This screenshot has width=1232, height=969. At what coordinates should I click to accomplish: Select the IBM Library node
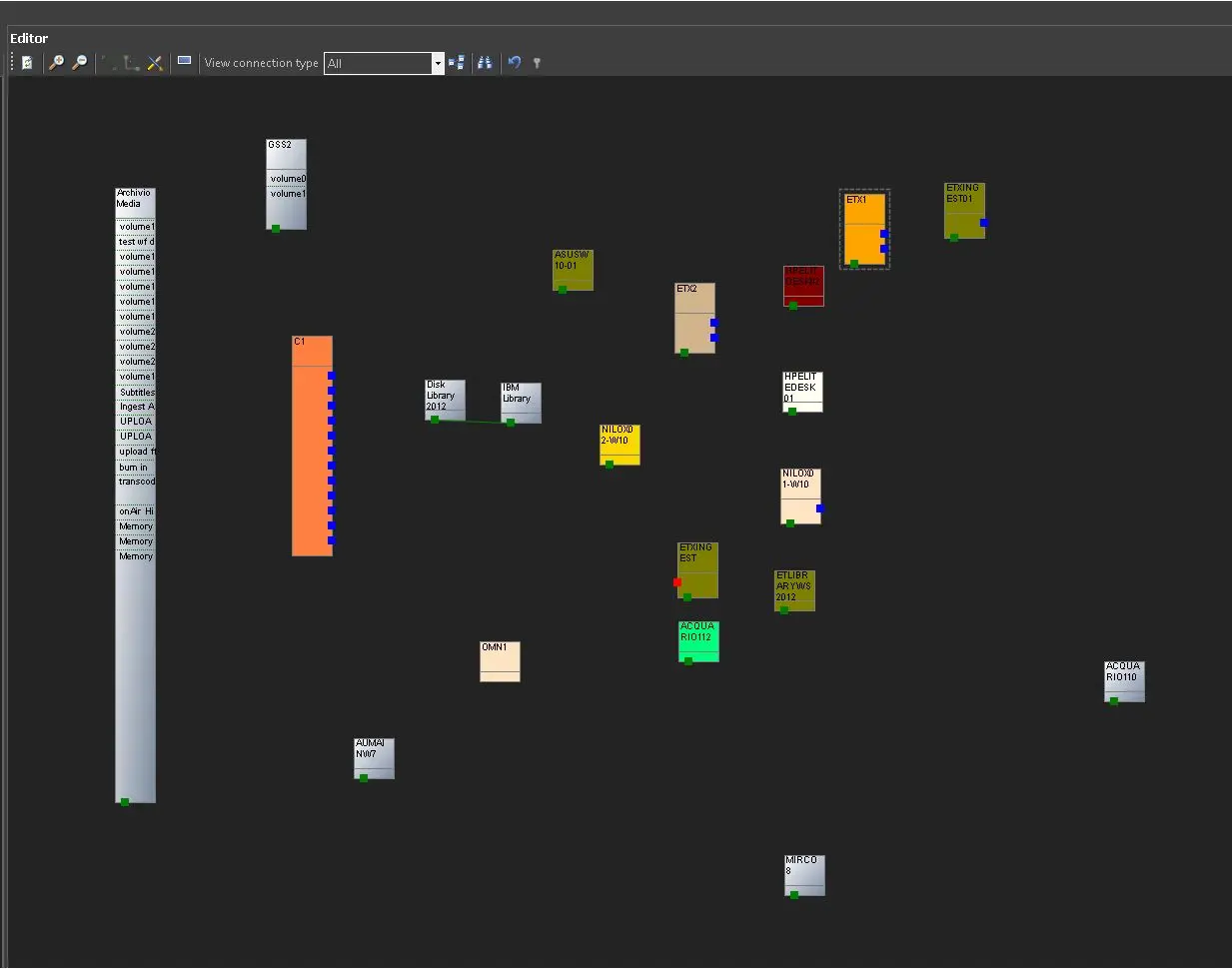coord(521,399)
